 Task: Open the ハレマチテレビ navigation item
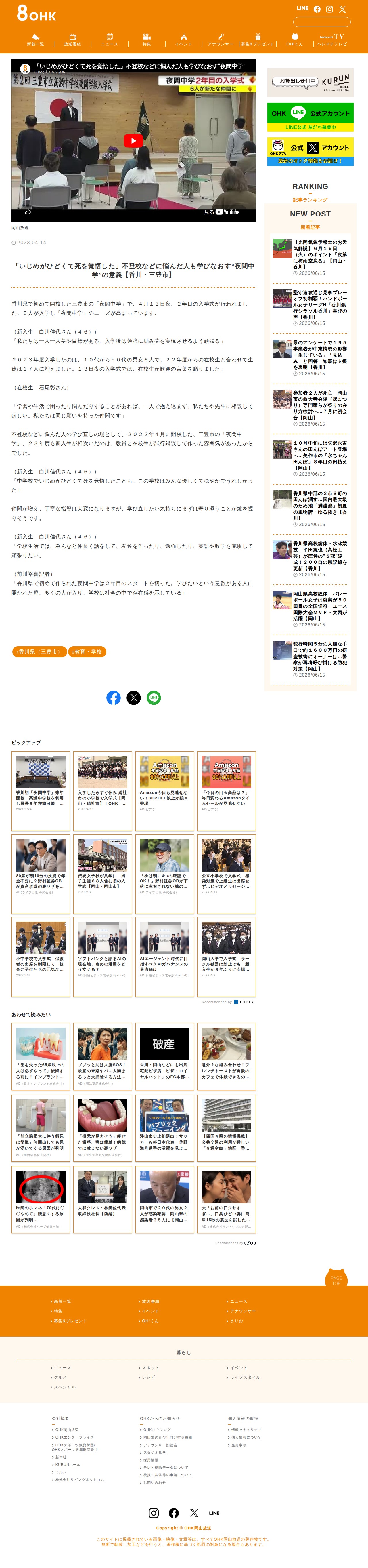tap(332, 40)
